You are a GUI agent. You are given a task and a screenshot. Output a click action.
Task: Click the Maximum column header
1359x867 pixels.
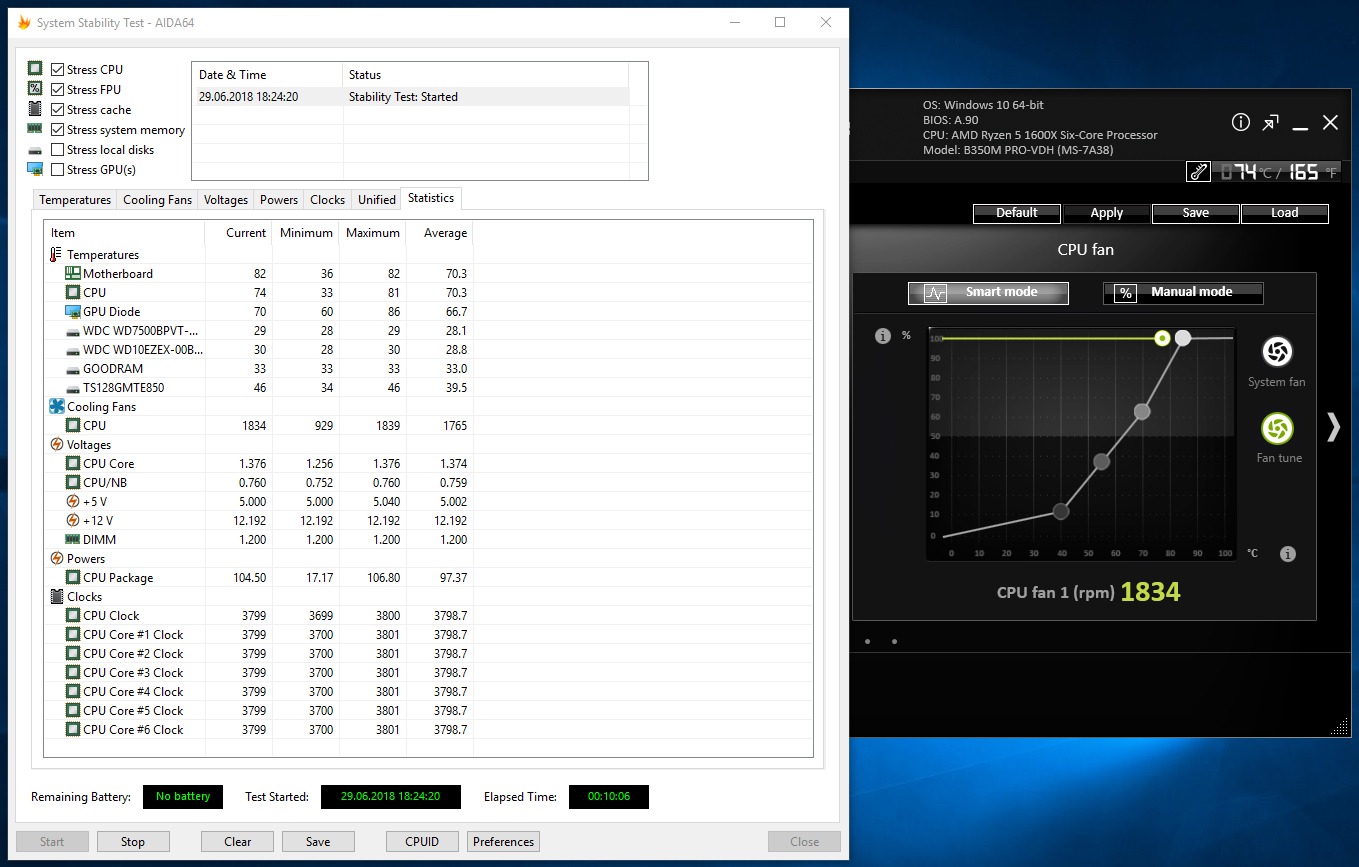pos(372,233)
